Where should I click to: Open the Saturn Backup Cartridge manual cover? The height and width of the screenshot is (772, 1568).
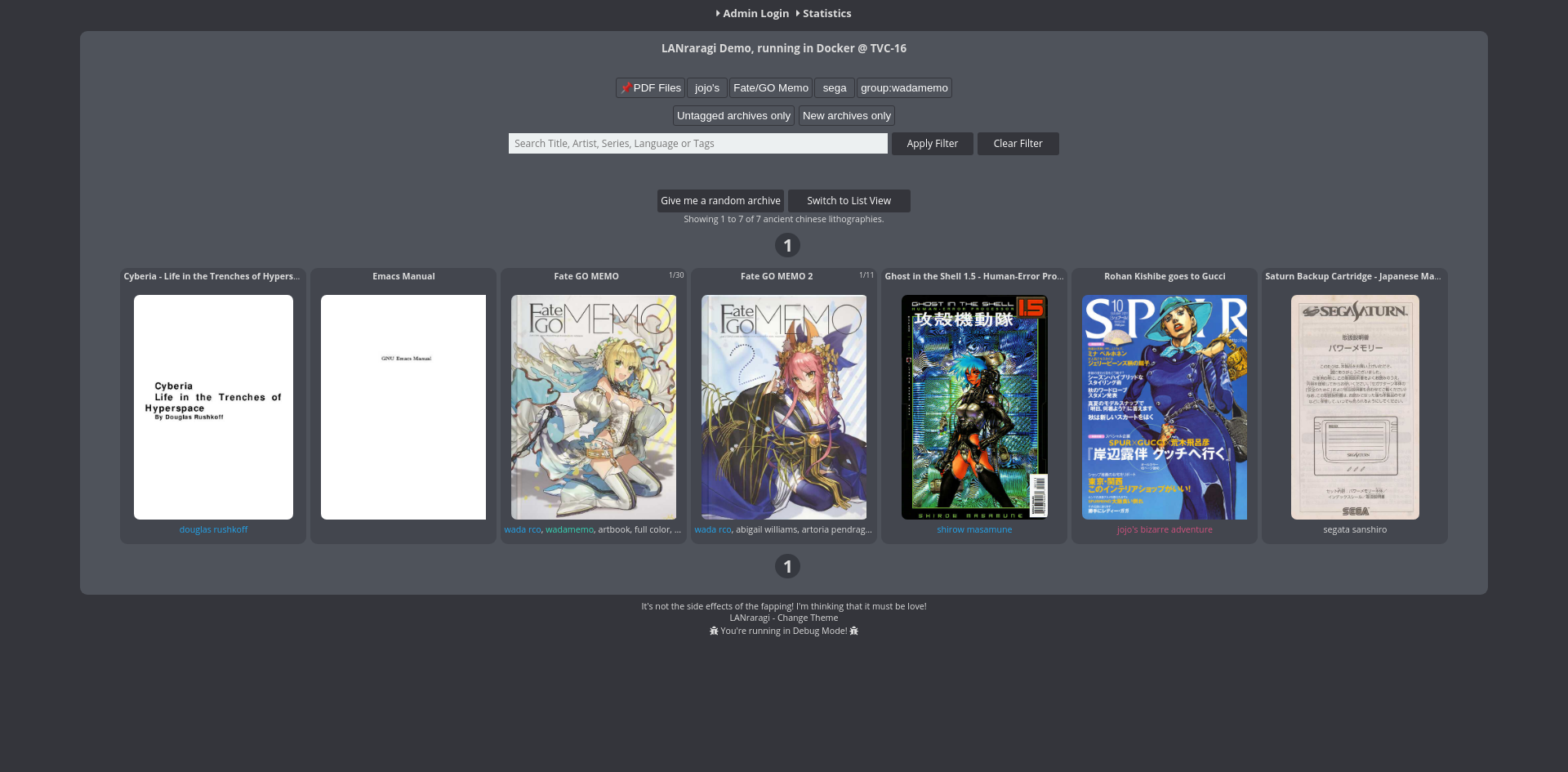click(x=1355, y=407)
